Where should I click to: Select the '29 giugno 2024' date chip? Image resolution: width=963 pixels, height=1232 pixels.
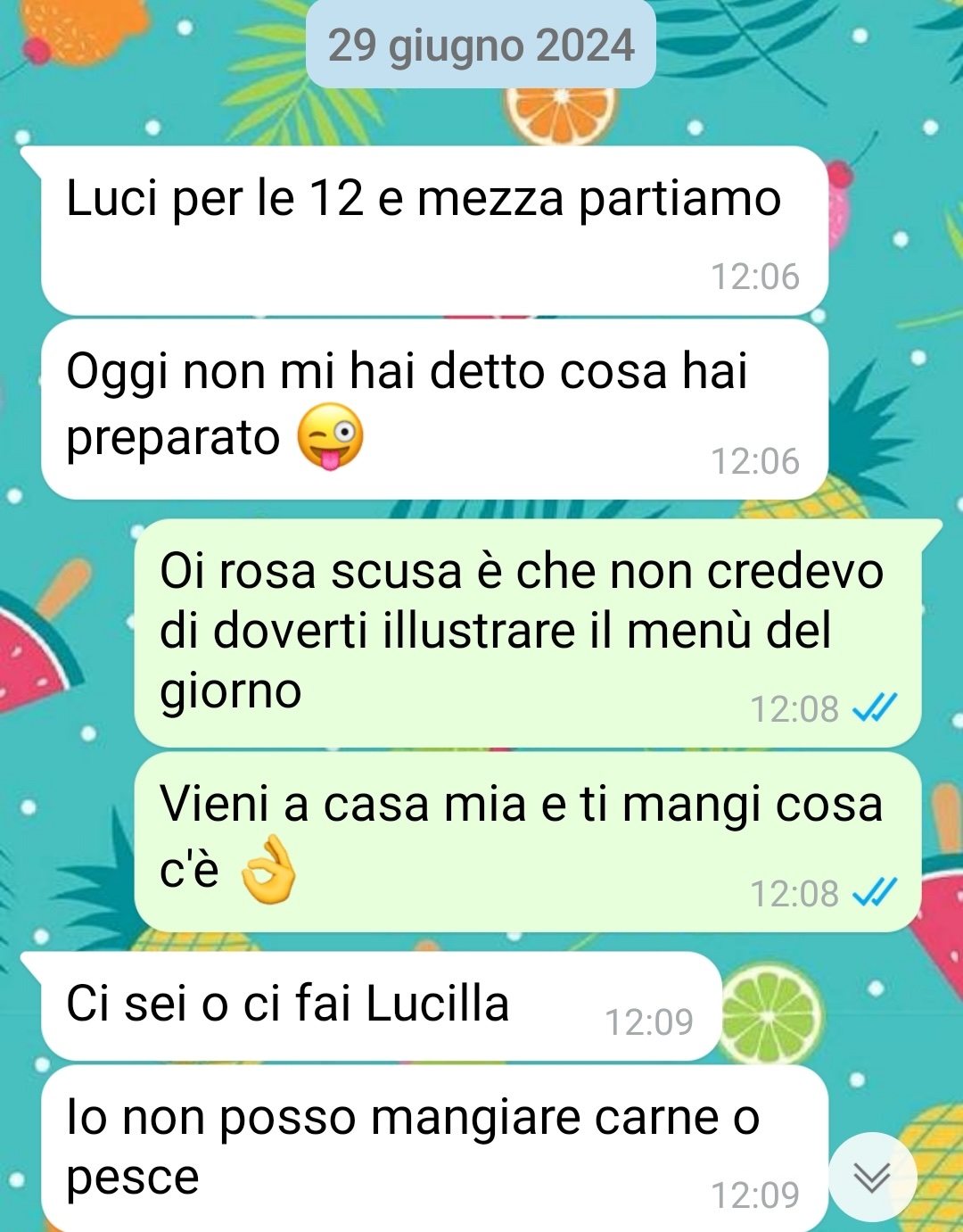point(481,45)
